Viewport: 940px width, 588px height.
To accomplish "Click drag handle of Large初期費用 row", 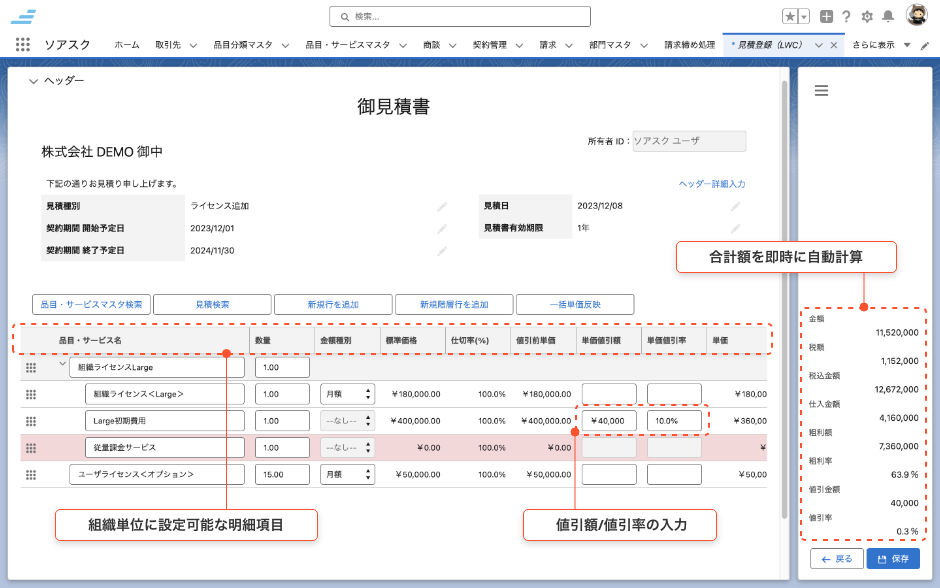I will (x=31, y=422).
